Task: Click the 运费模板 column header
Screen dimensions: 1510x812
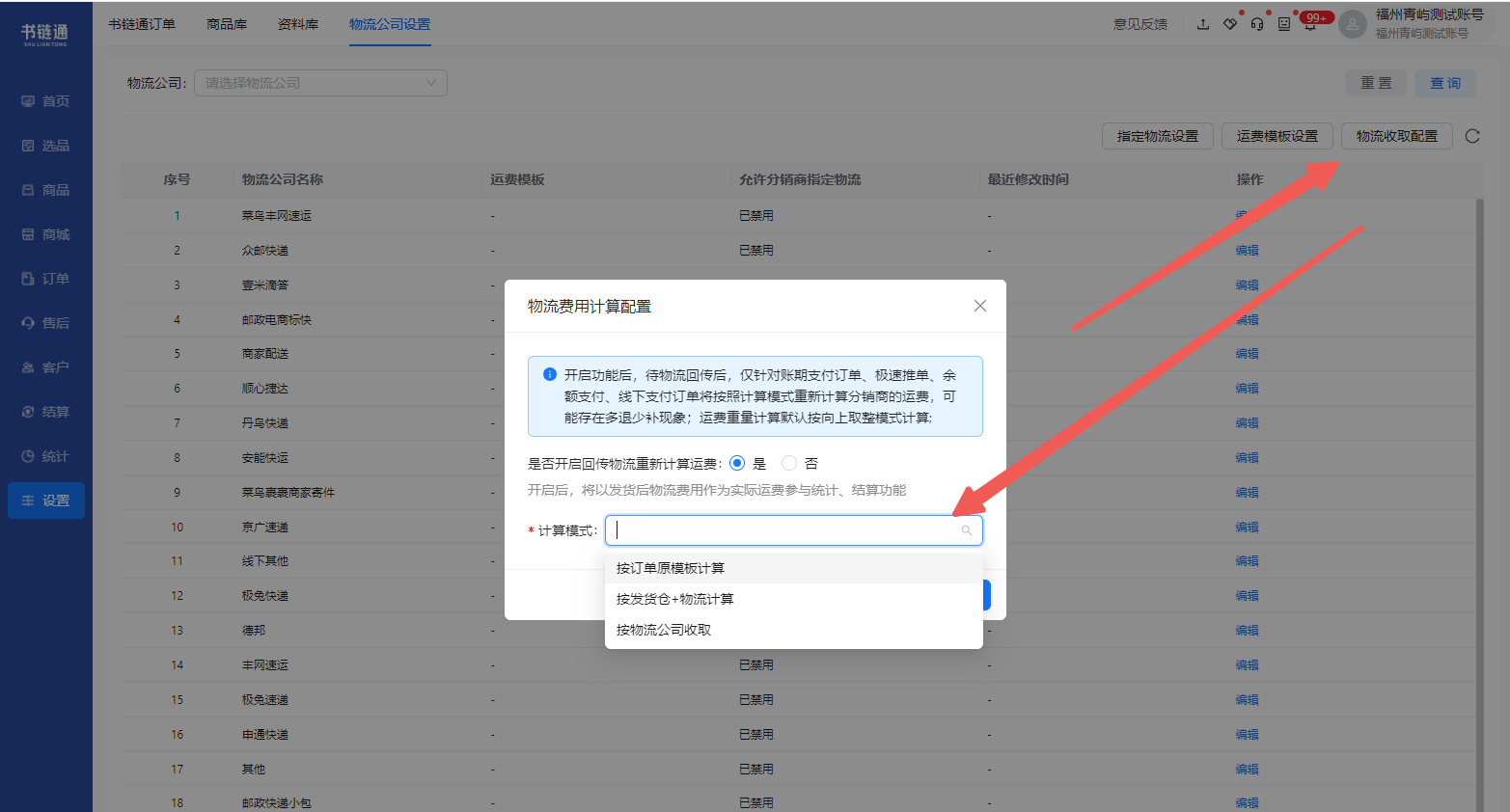Action: click(x=517, y=179)
